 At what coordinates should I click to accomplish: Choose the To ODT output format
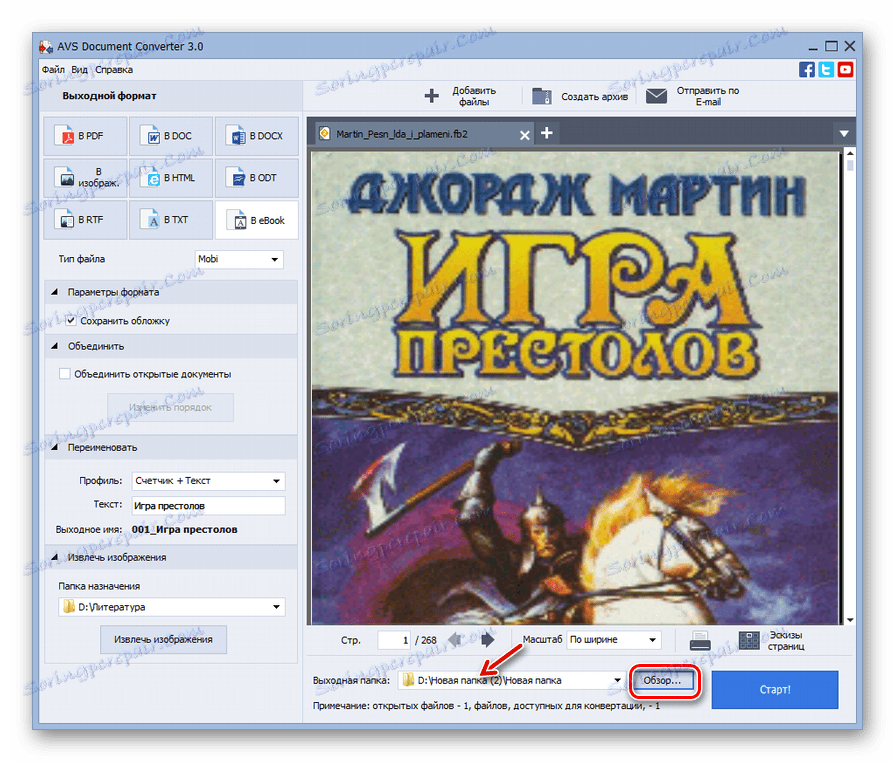(256, 178)
